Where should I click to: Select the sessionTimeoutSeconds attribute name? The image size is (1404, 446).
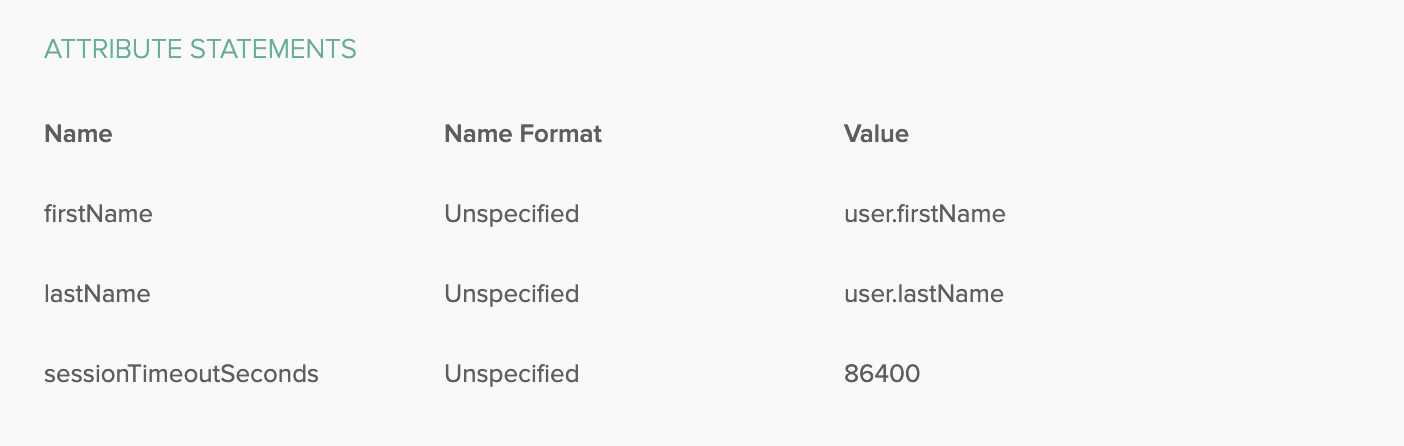coord(181,374)
